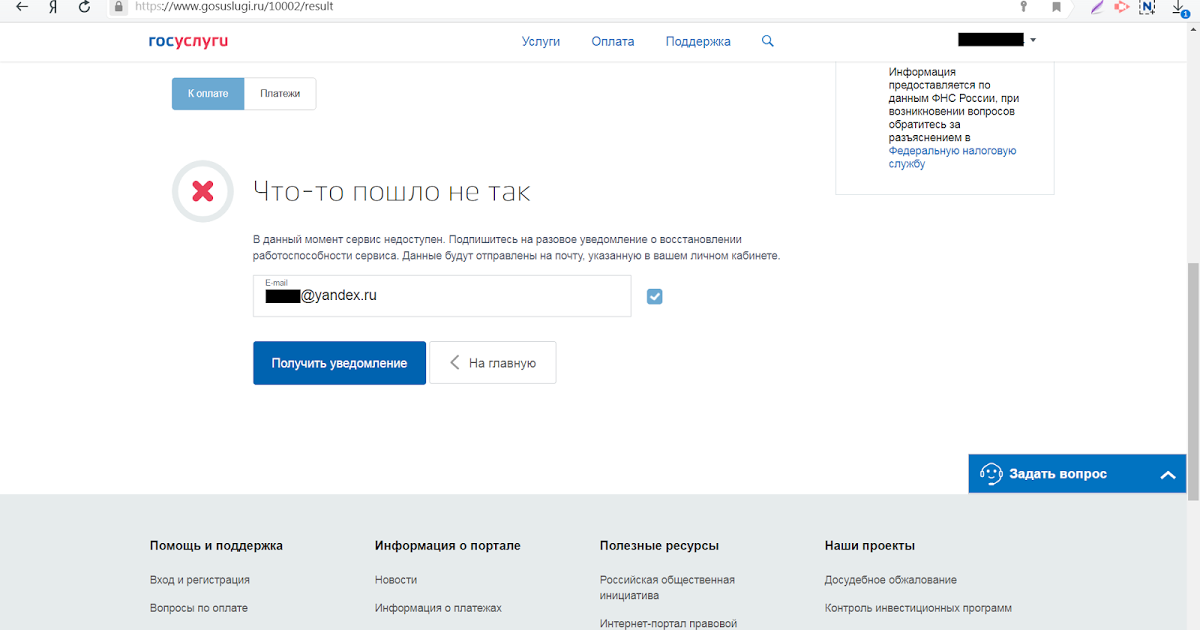Viewport: 1200px width, 630px height.
Task: Click the browser address bar URL
Action: click(234, 6)
